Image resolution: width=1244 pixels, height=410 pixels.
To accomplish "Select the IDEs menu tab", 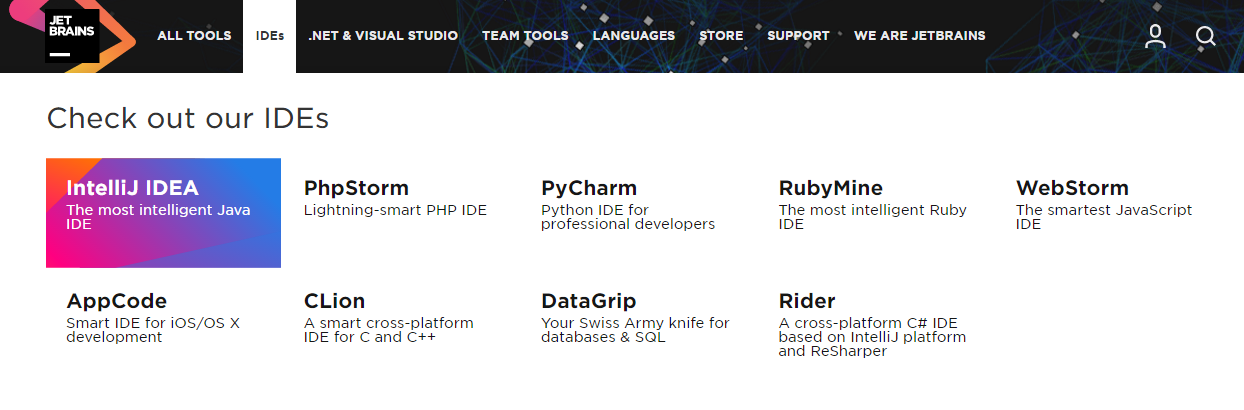I will click(x=270, y=36).
